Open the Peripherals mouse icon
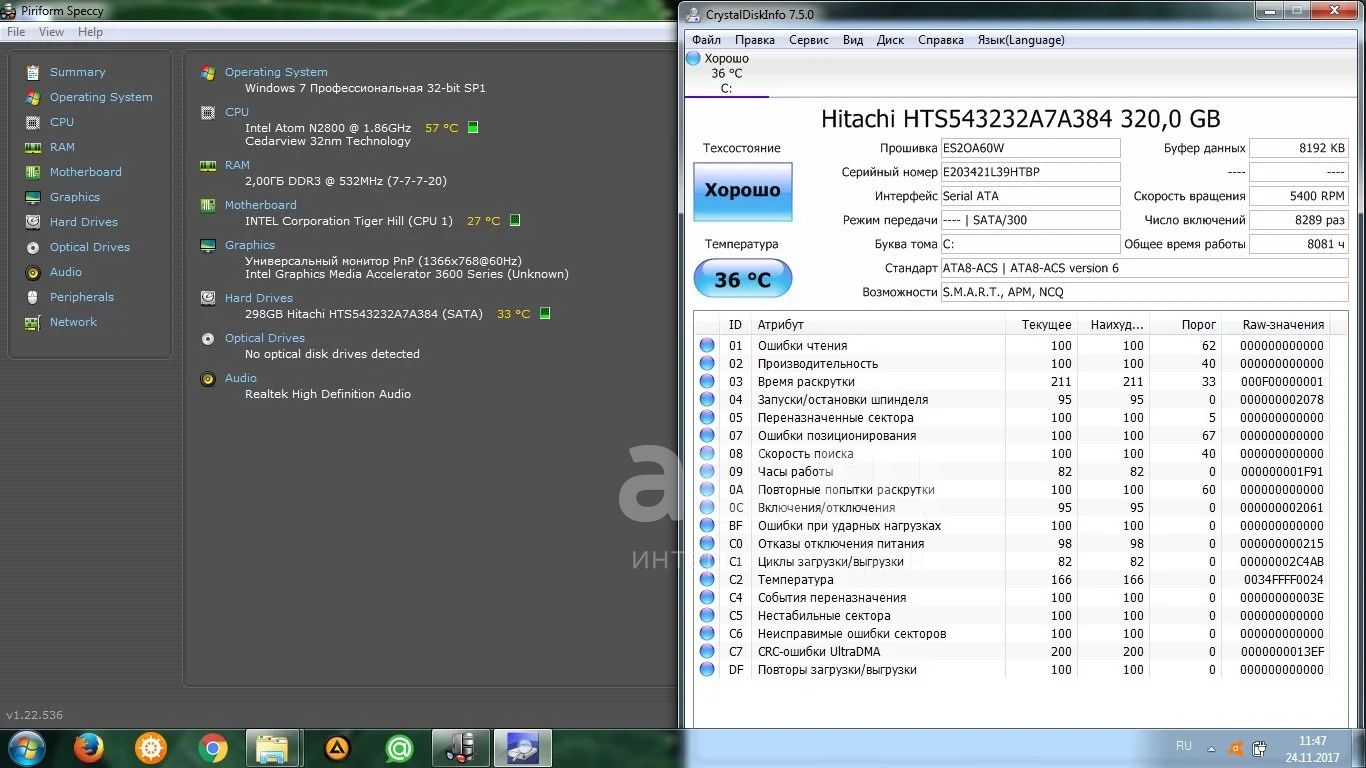Image resolution: width=1366 pixels, height=768 pixels. 33,297
